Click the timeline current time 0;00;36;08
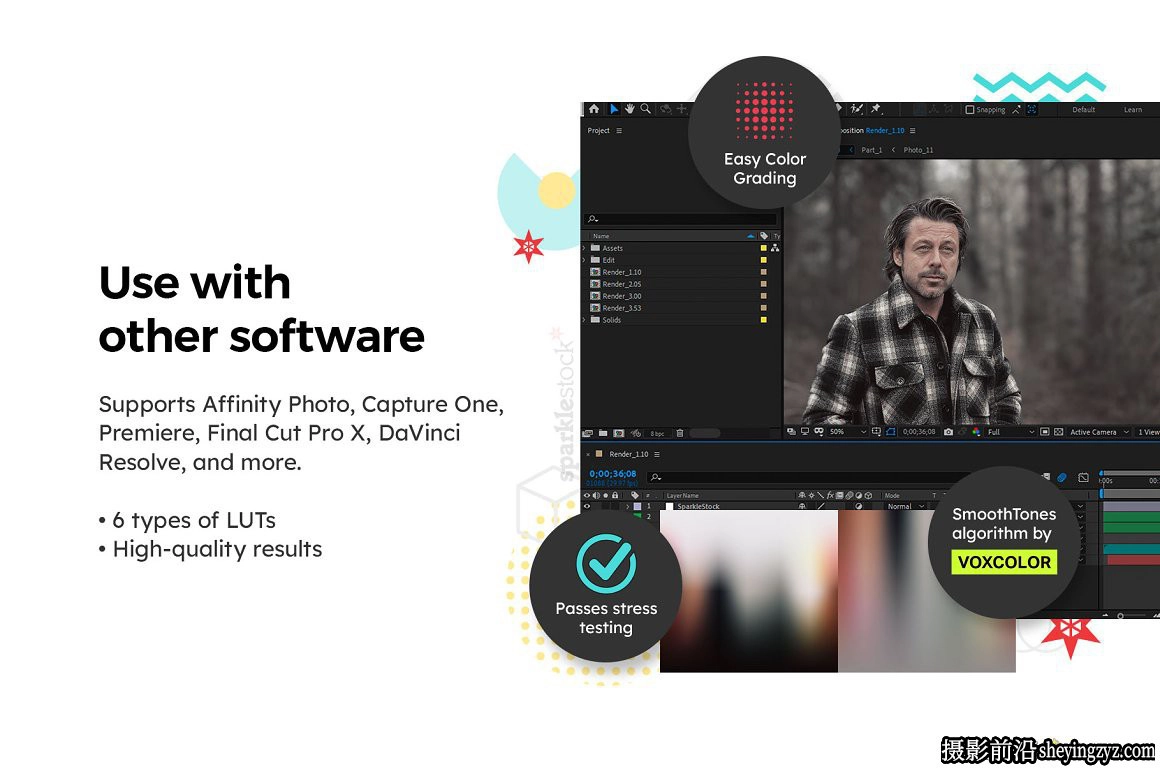 point(613,474)
